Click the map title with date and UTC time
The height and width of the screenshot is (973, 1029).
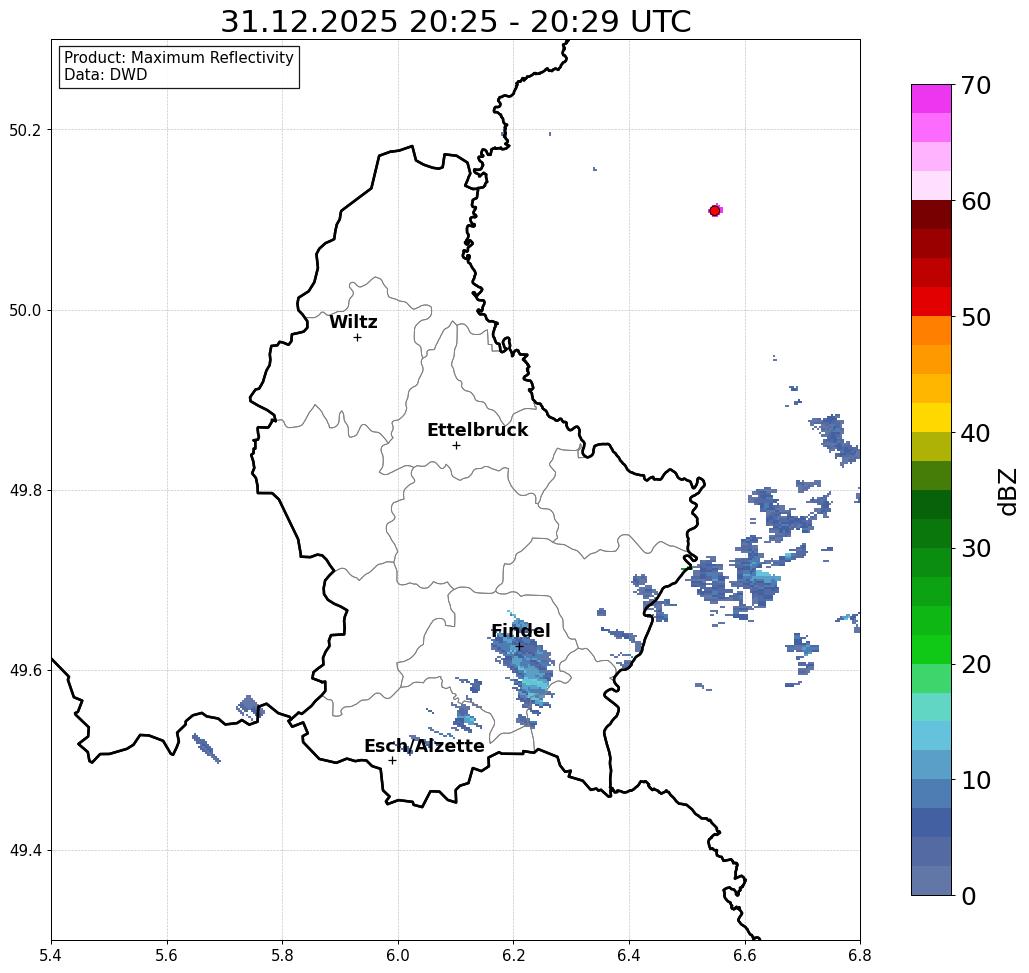click(455, 21)
